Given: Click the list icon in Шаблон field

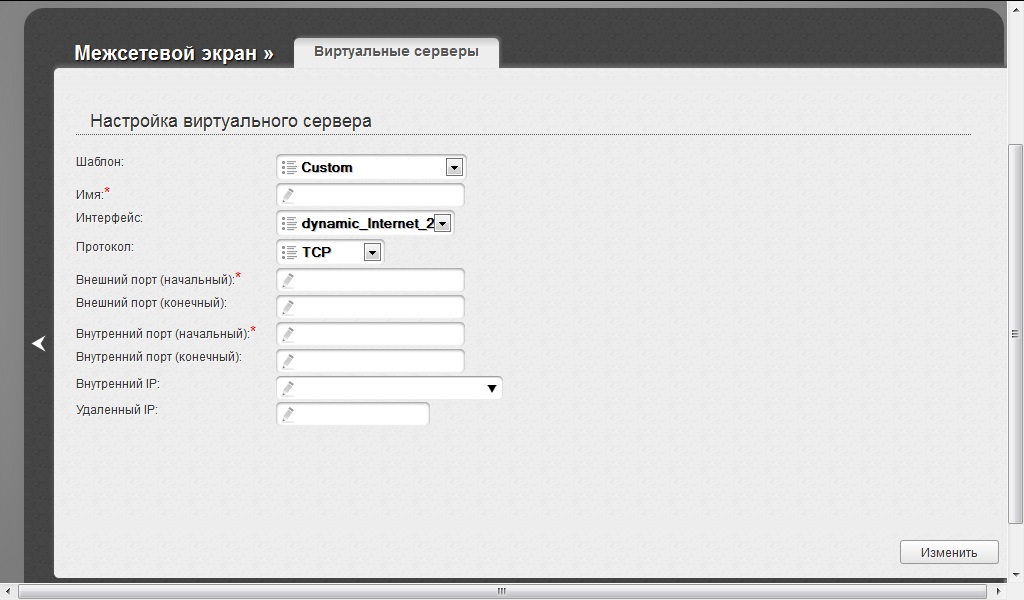Looking at the screenshot, I should [x=289, y=167].
